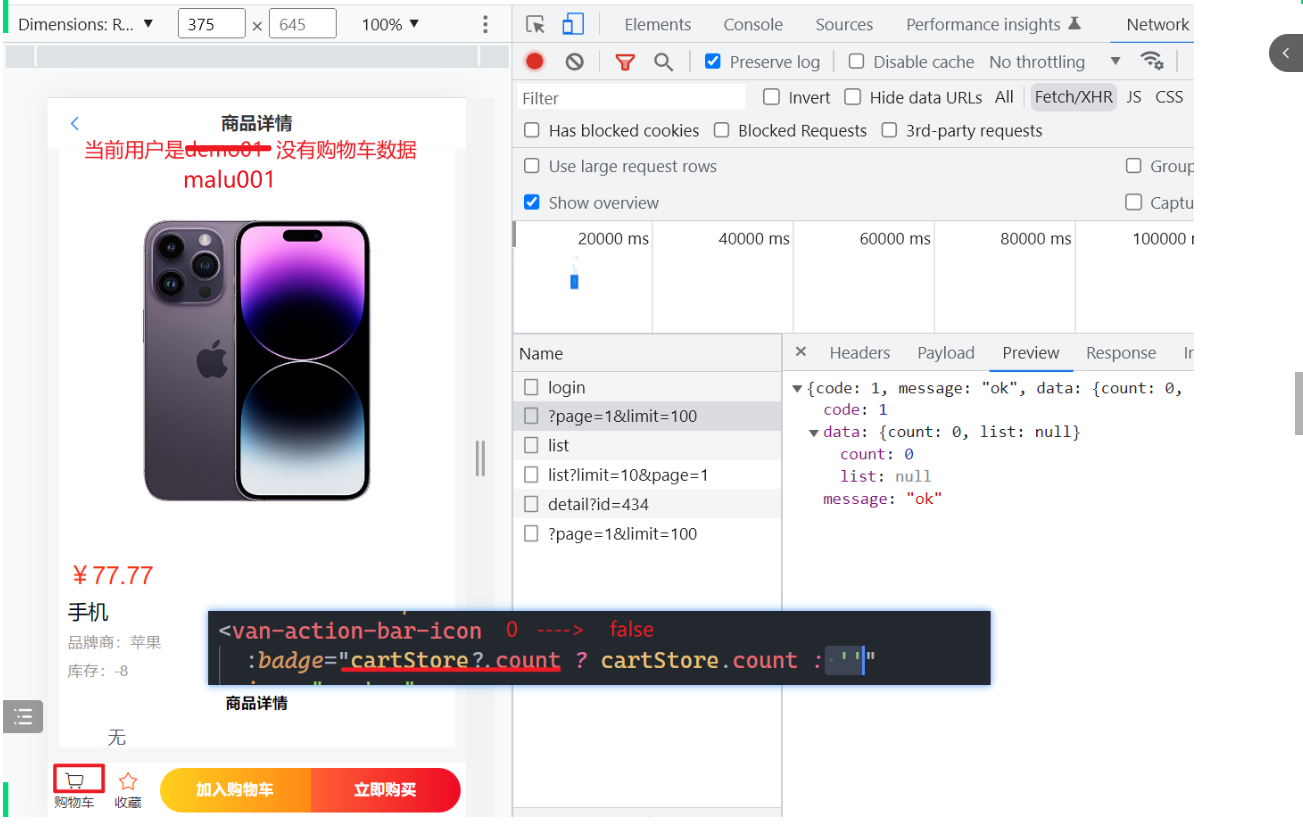
Task: Open the No throttling dropdown
Action: tap(1055, 62)
